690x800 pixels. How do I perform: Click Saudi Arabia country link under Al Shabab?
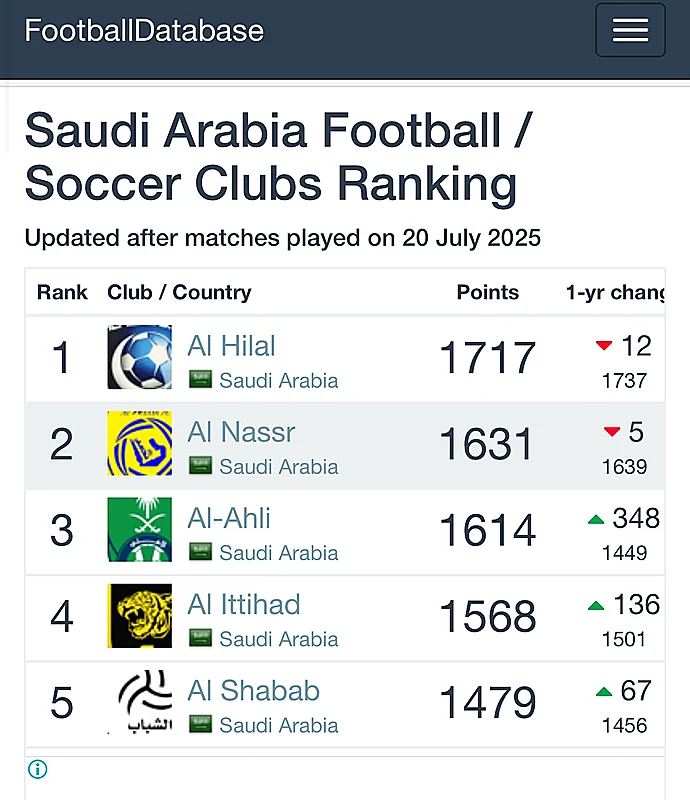coord(279,726)
